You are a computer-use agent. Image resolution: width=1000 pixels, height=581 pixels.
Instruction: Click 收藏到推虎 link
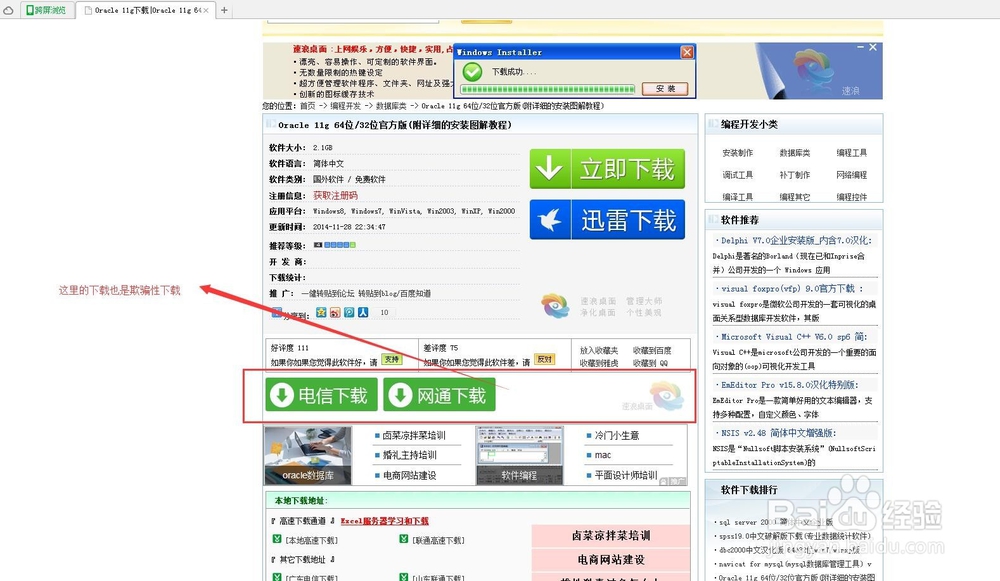click(599, 364)
